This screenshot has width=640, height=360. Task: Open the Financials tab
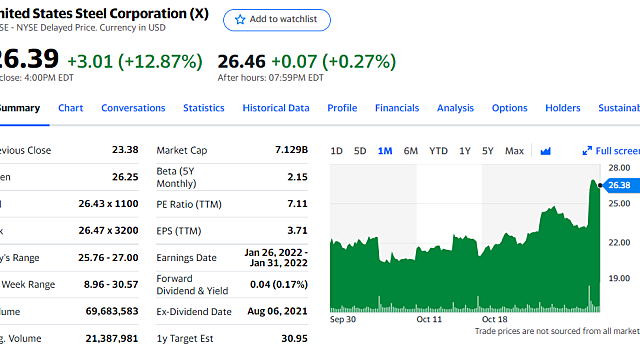click(397, 108)
